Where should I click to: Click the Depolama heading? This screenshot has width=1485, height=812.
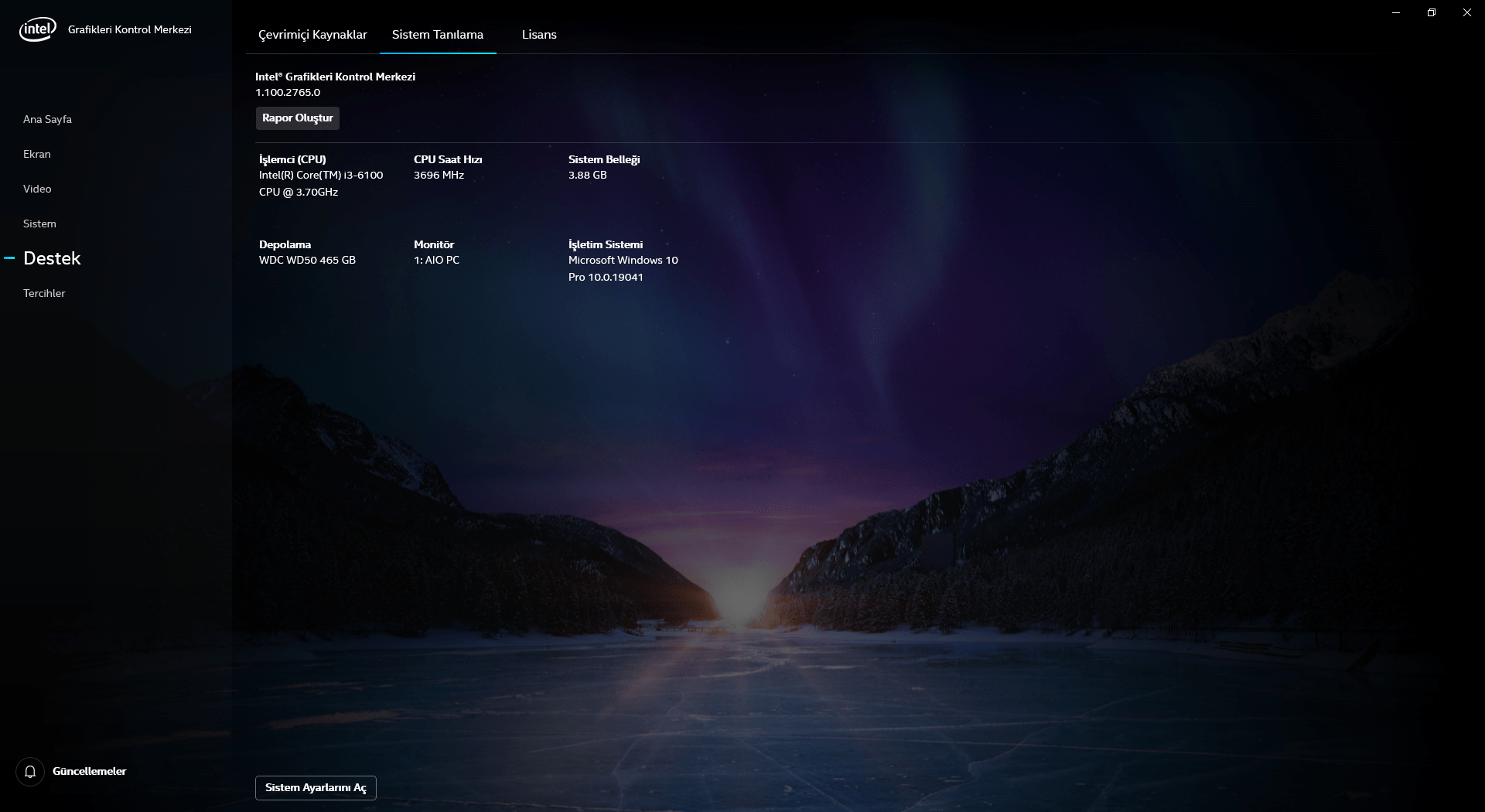coord(285,244)
